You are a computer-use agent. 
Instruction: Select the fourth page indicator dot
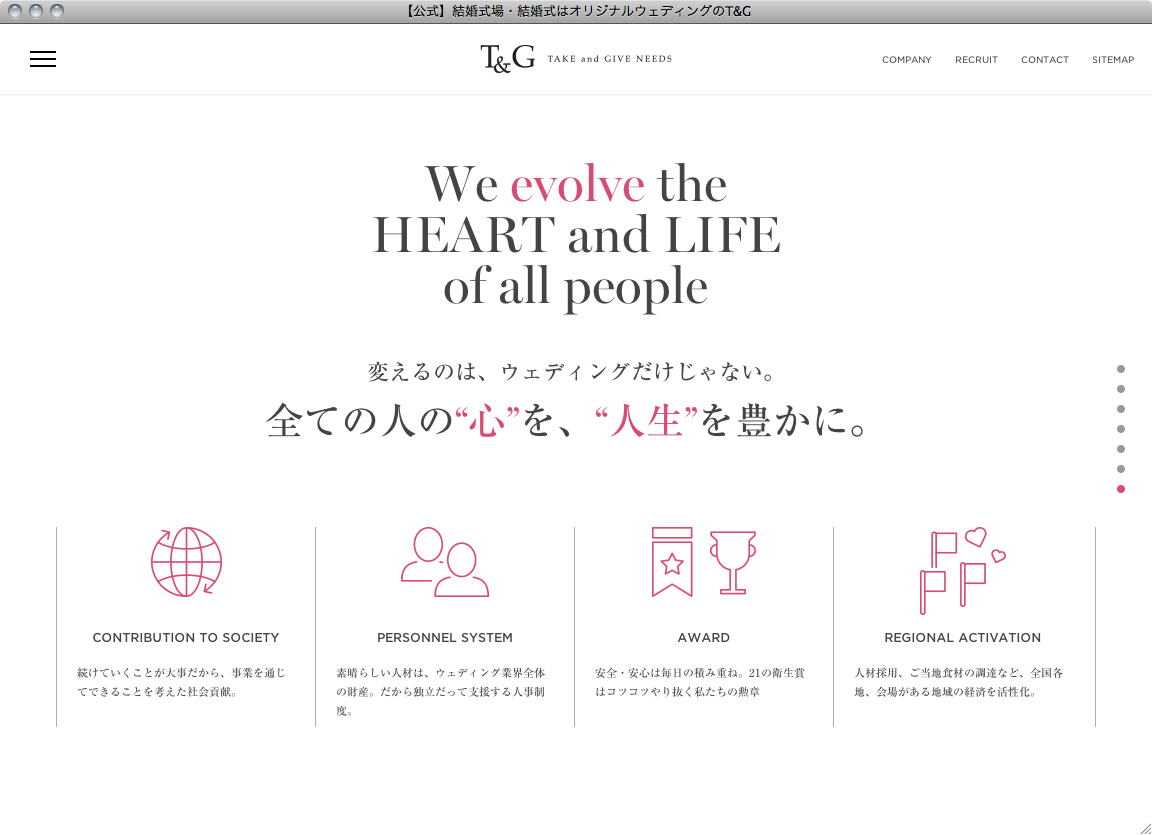tap(1121, 429)
